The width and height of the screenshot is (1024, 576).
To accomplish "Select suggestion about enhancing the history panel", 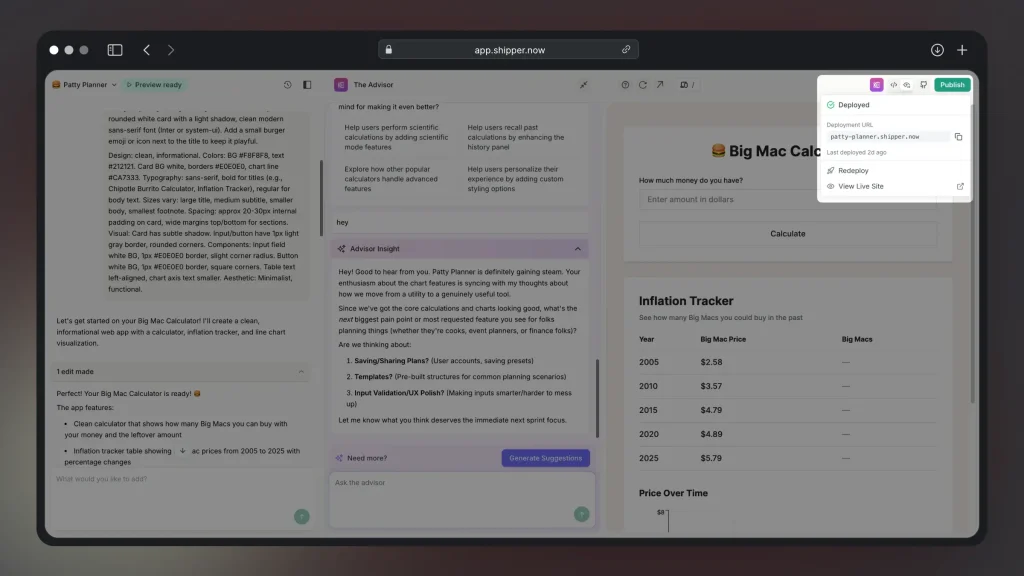I will click(x=517, y=137).
